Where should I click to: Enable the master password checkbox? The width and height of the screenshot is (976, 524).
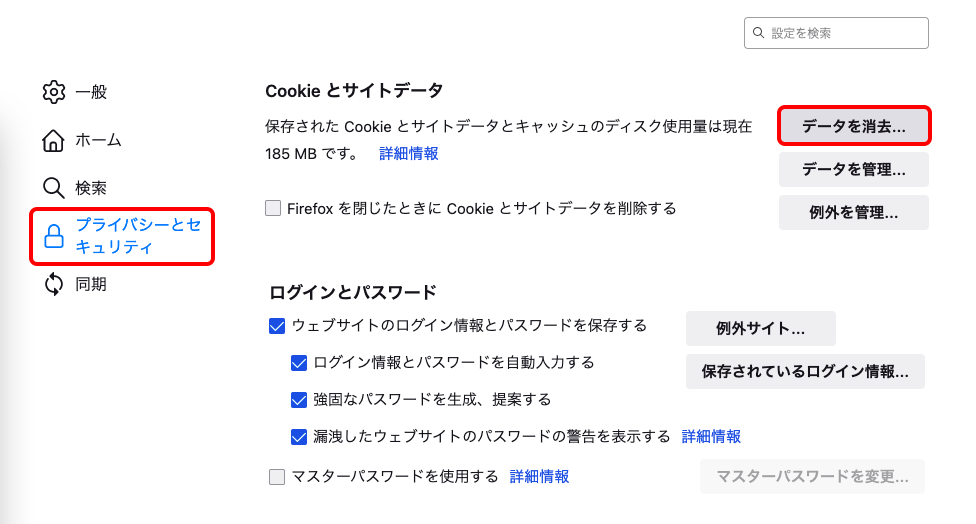(x=276, y=477)
